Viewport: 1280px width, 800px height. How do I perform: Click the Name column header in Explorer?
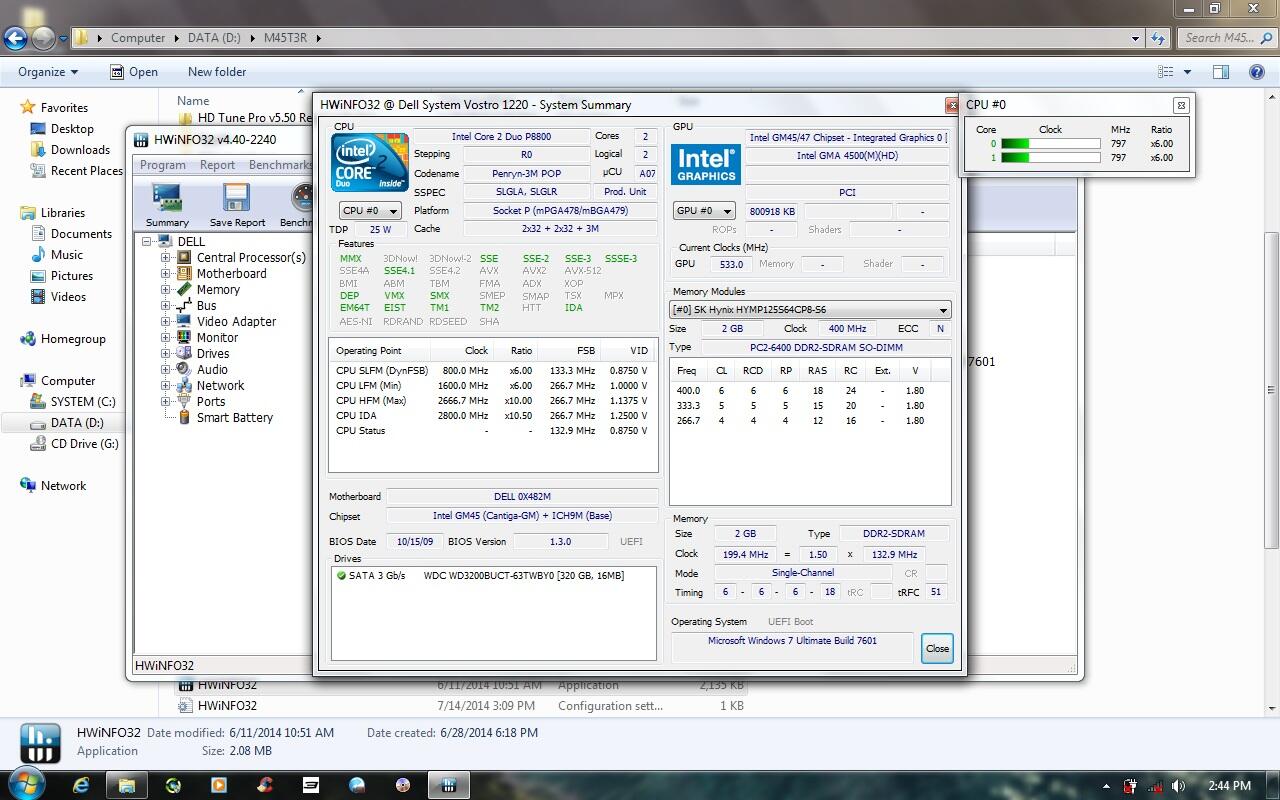click(x=193, y=101)
